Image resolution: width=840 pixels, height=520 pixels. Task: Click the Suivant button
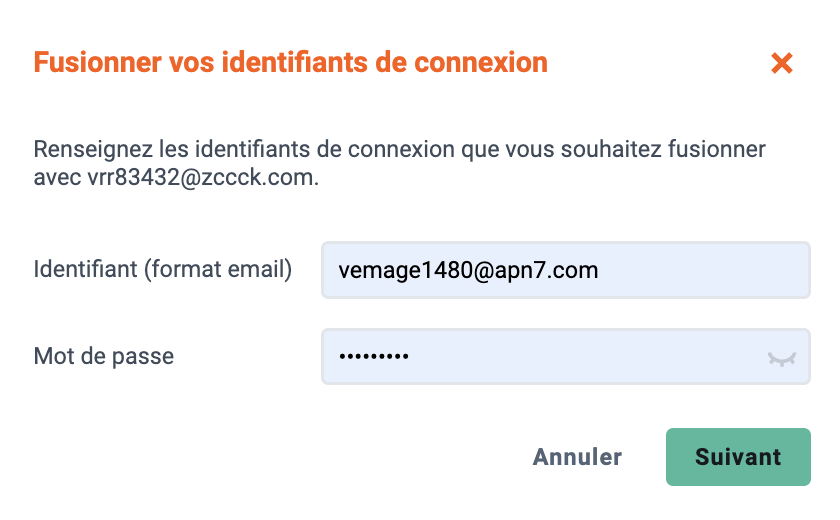(738, 457)
